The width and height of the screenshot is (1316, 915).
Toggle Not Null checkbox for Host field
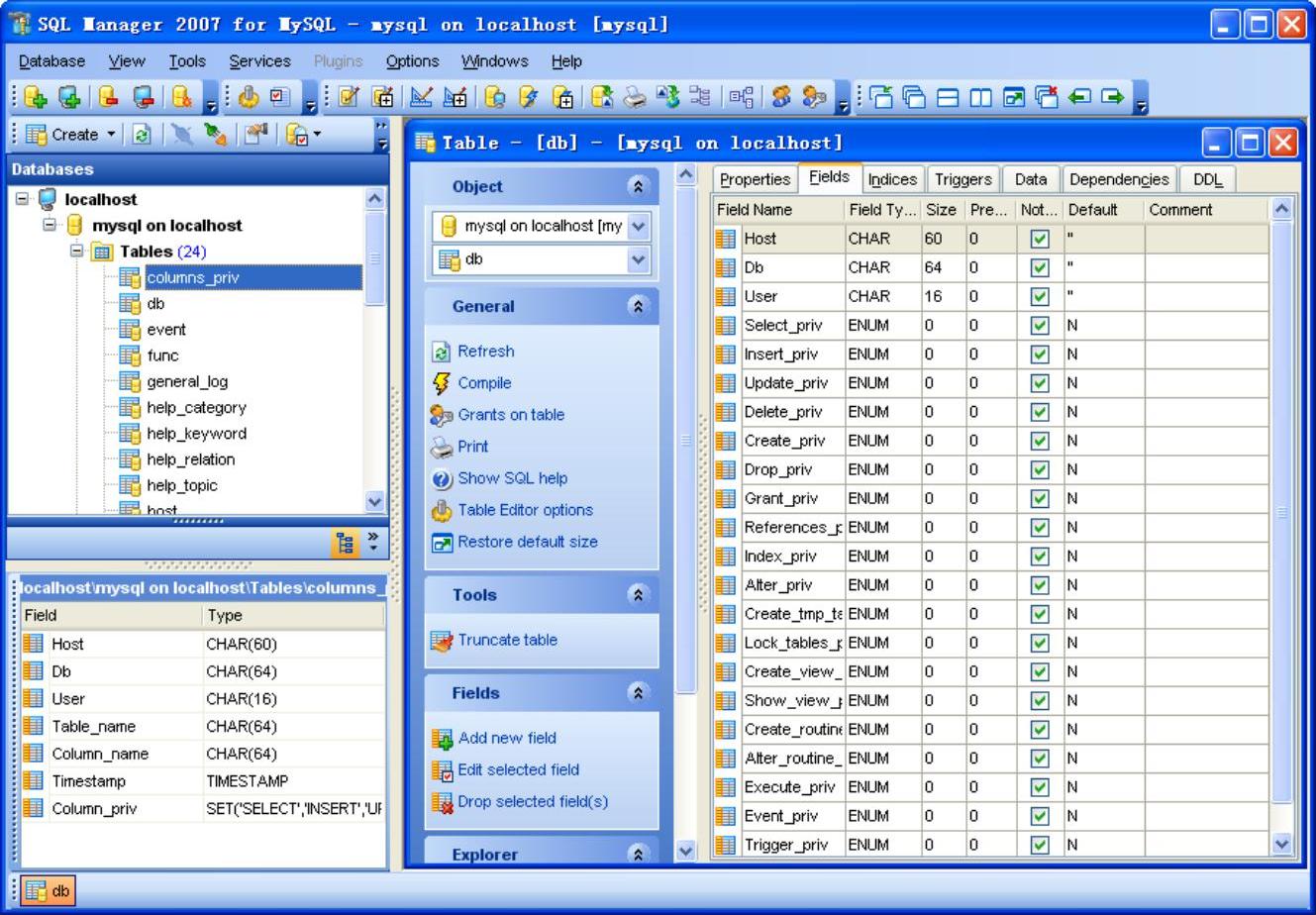point(1039,239)
